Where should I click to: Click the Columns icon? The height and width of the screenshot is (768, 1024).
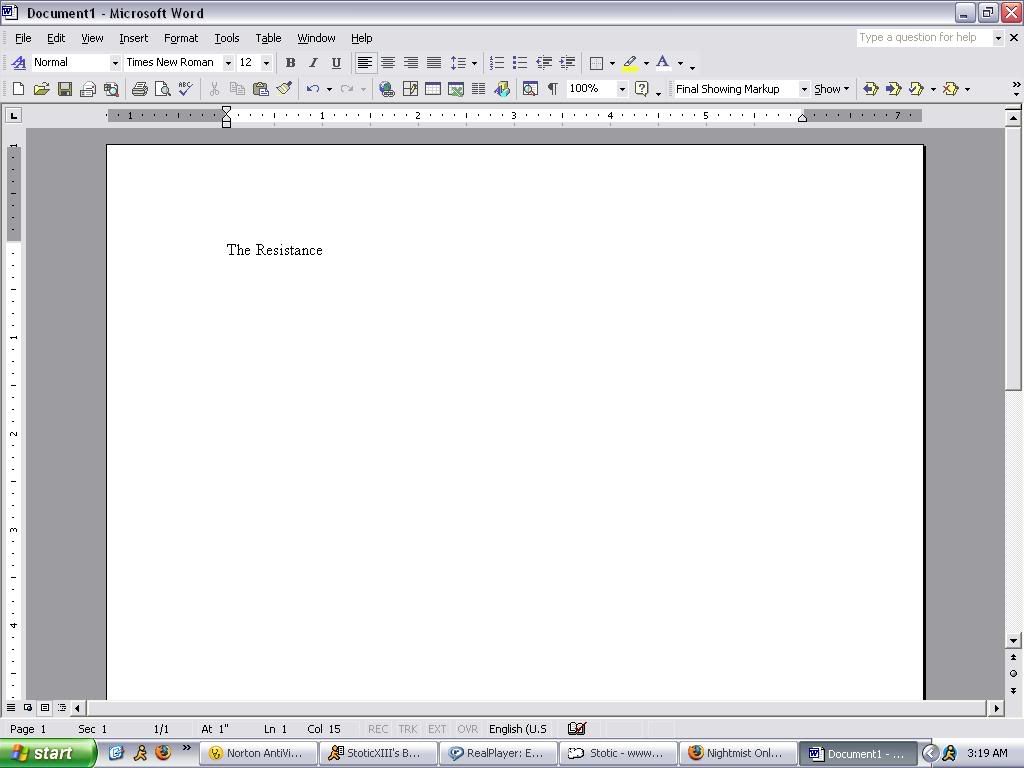(x=479, y=89)
